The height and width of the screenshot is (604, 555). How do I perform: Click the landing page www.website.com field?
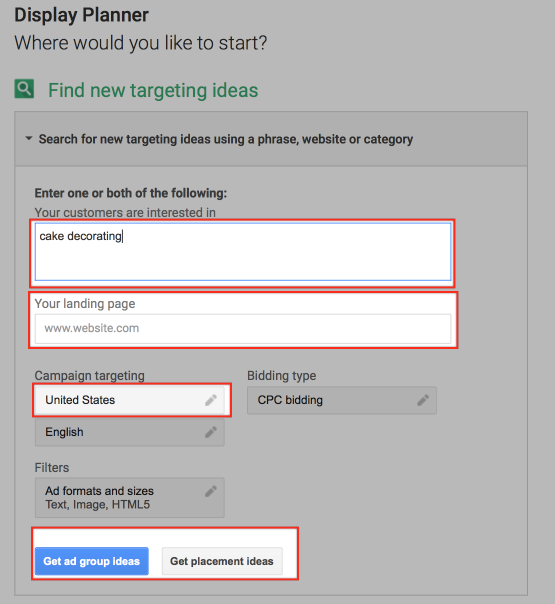click(243, 329)
